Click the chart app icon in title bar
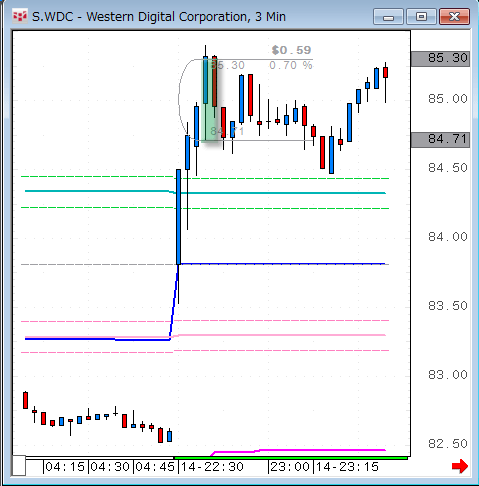The height and width of the screenshot is (486, 479). click(x=20, y=16)
